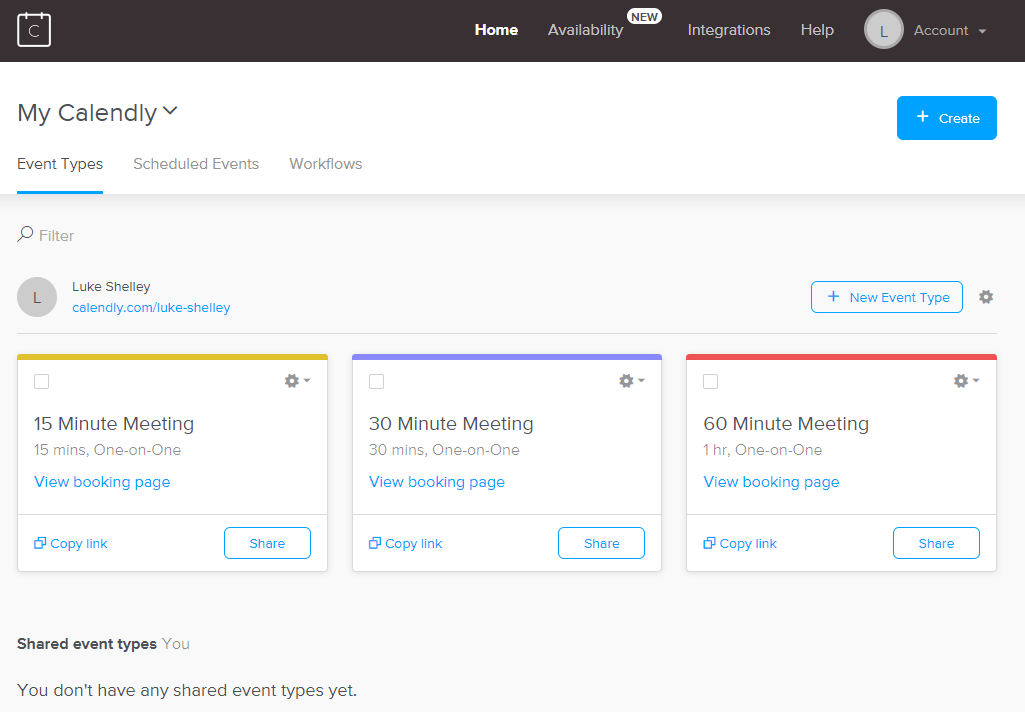1025x712 pixels.
Task: Tick the 30 Minute Meeting checkbox
Action: tap(376, 381)
